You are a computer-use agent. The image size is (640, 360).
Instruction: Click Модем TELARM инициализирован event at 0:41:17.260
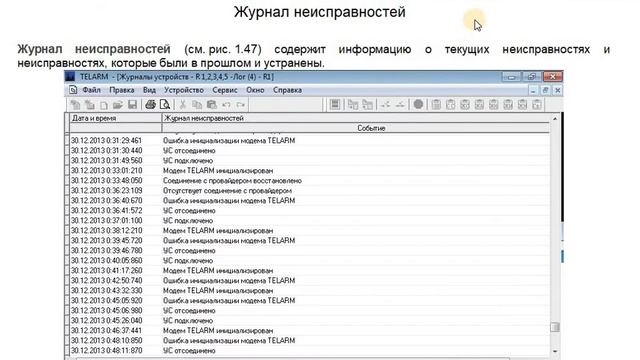[x=218, y=271]
